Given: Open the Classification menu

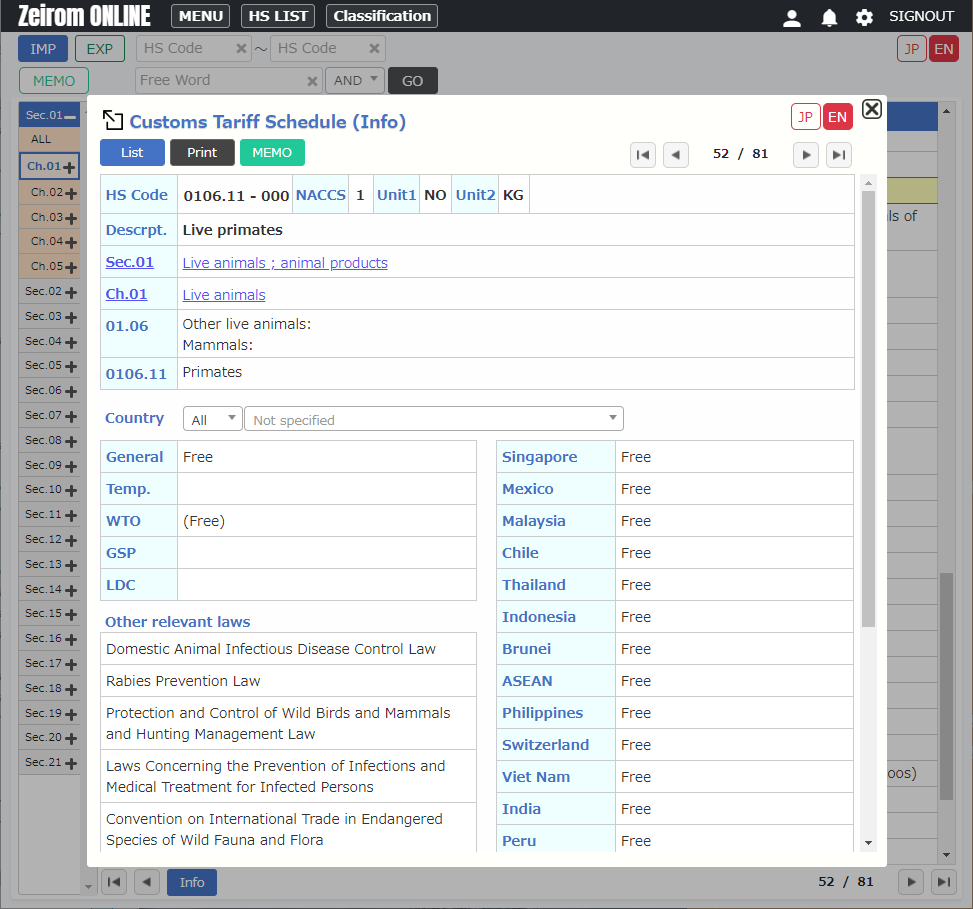Looking at the screenshot, I should tap(382, 16).
